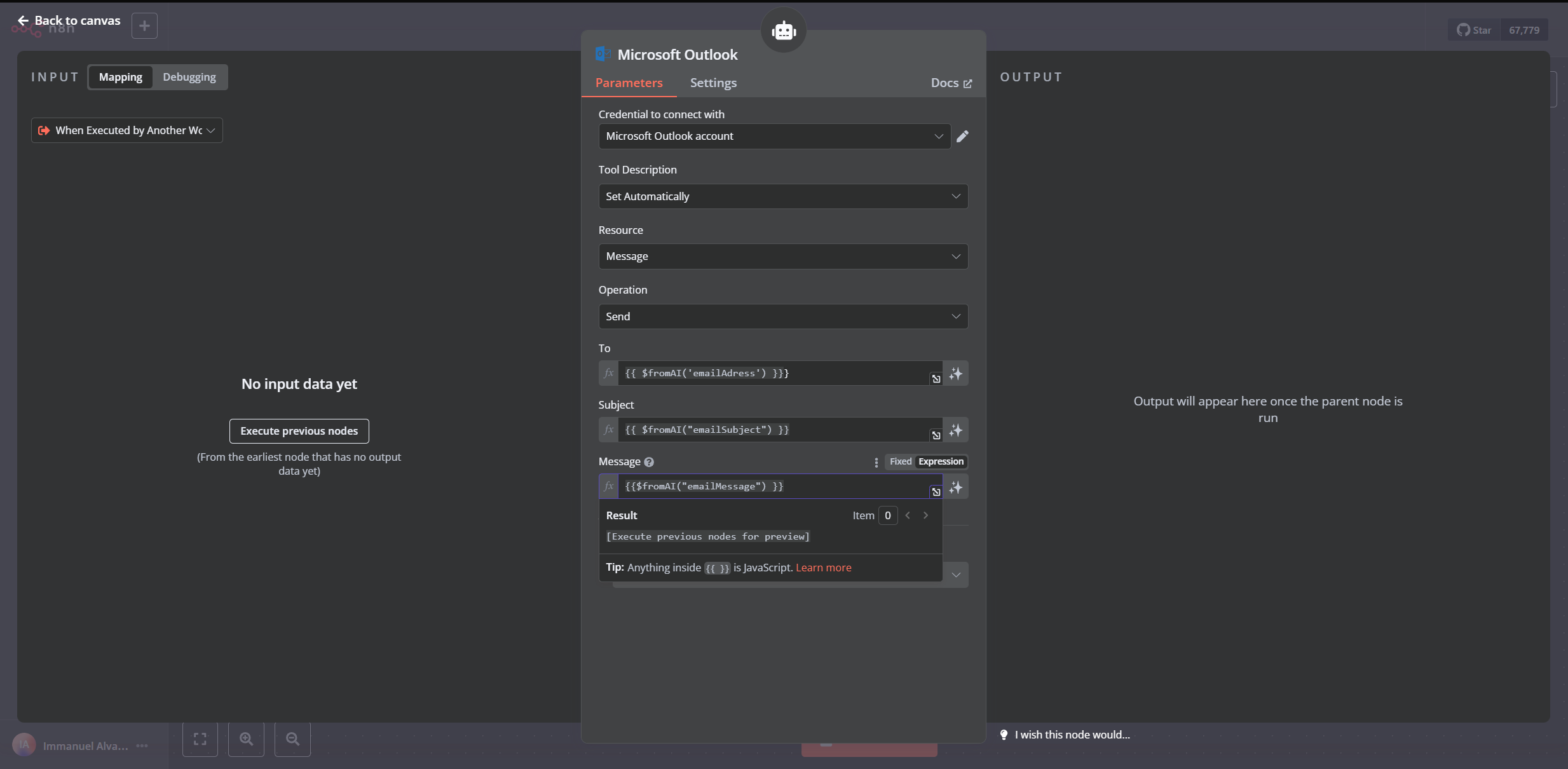Click the edit credential pencil icon

(x=962, y=137)
